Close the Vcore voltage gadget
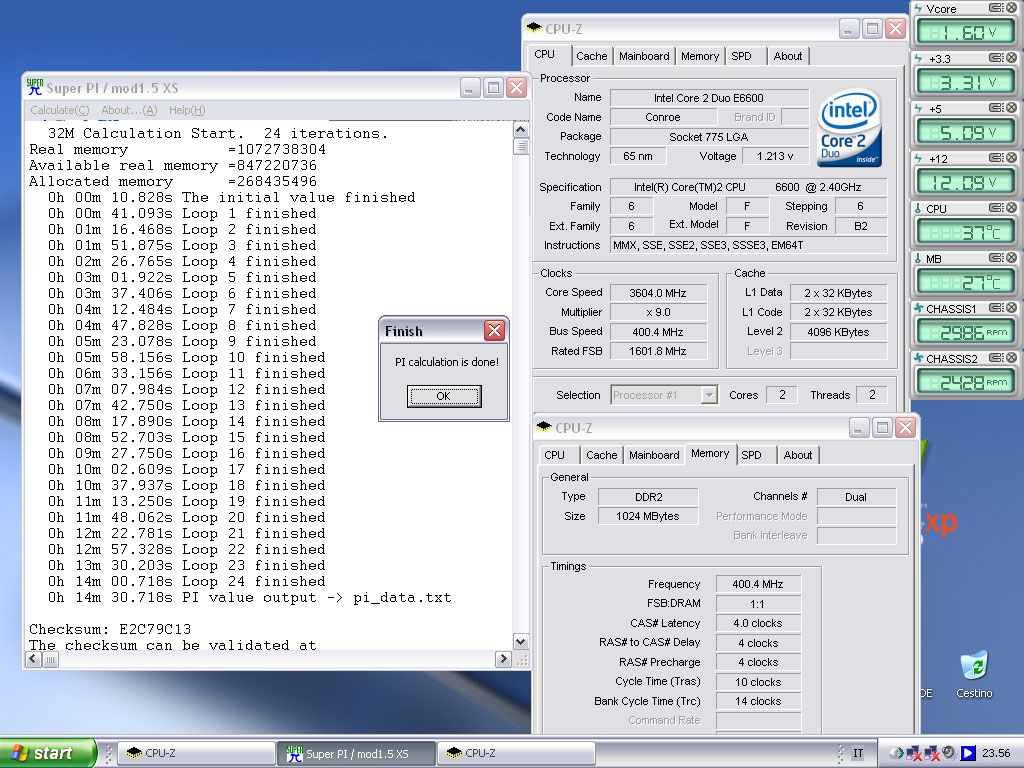The height and width of the screenshot is (768, 1024). pos(1011,8)
